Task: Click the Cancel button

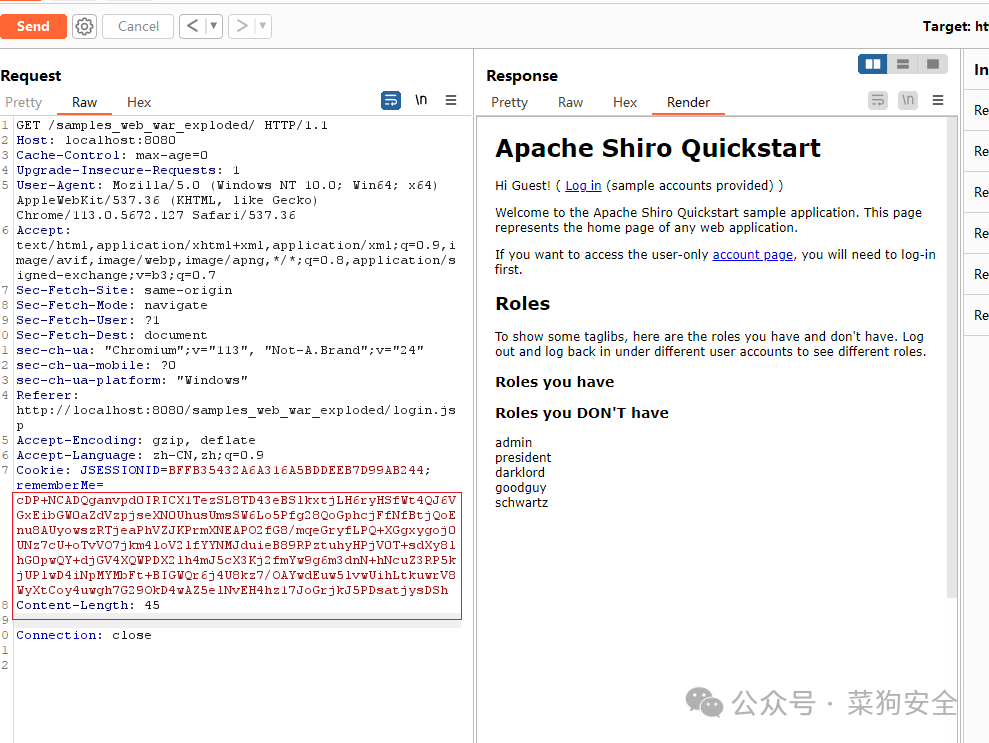Action: (x=138, y=26)
